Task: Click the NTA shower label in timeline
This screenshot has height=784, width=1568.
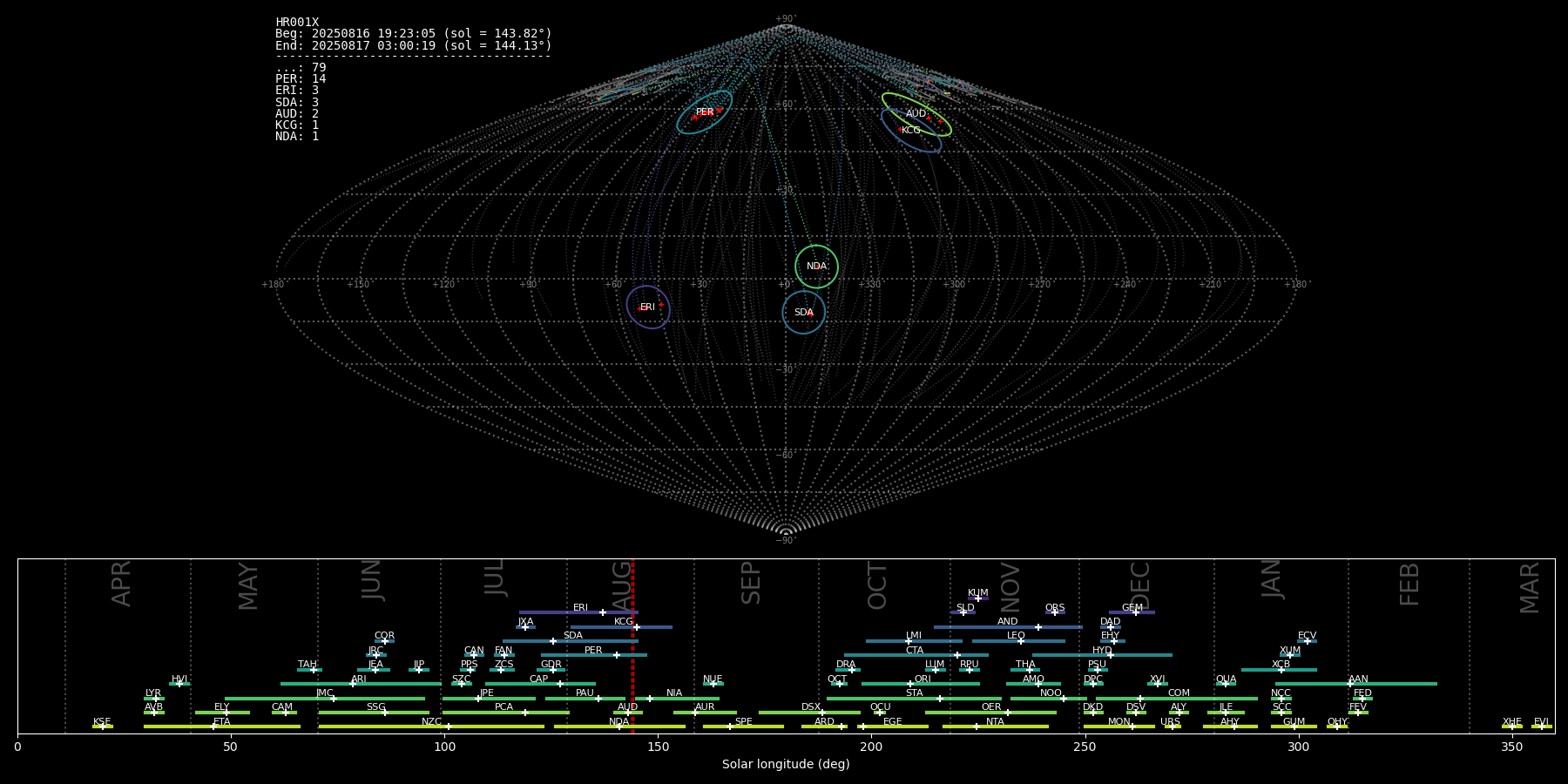Action: click(995, 722)
